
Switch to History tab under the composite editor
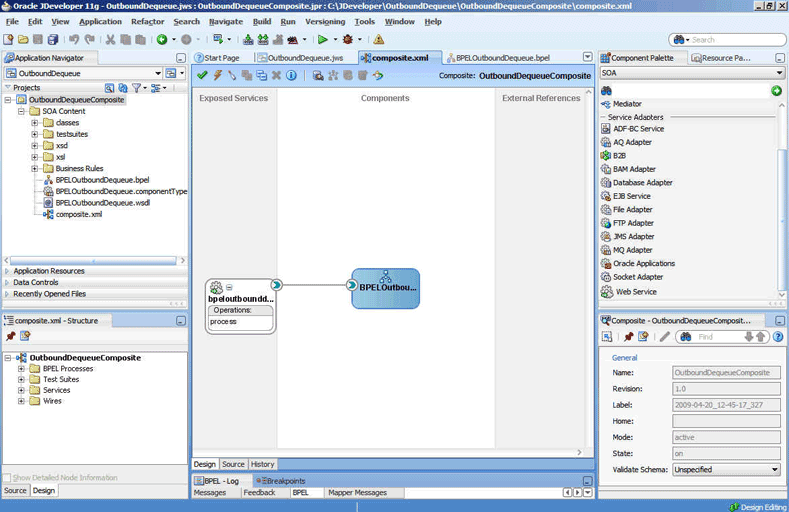point(262,464)
